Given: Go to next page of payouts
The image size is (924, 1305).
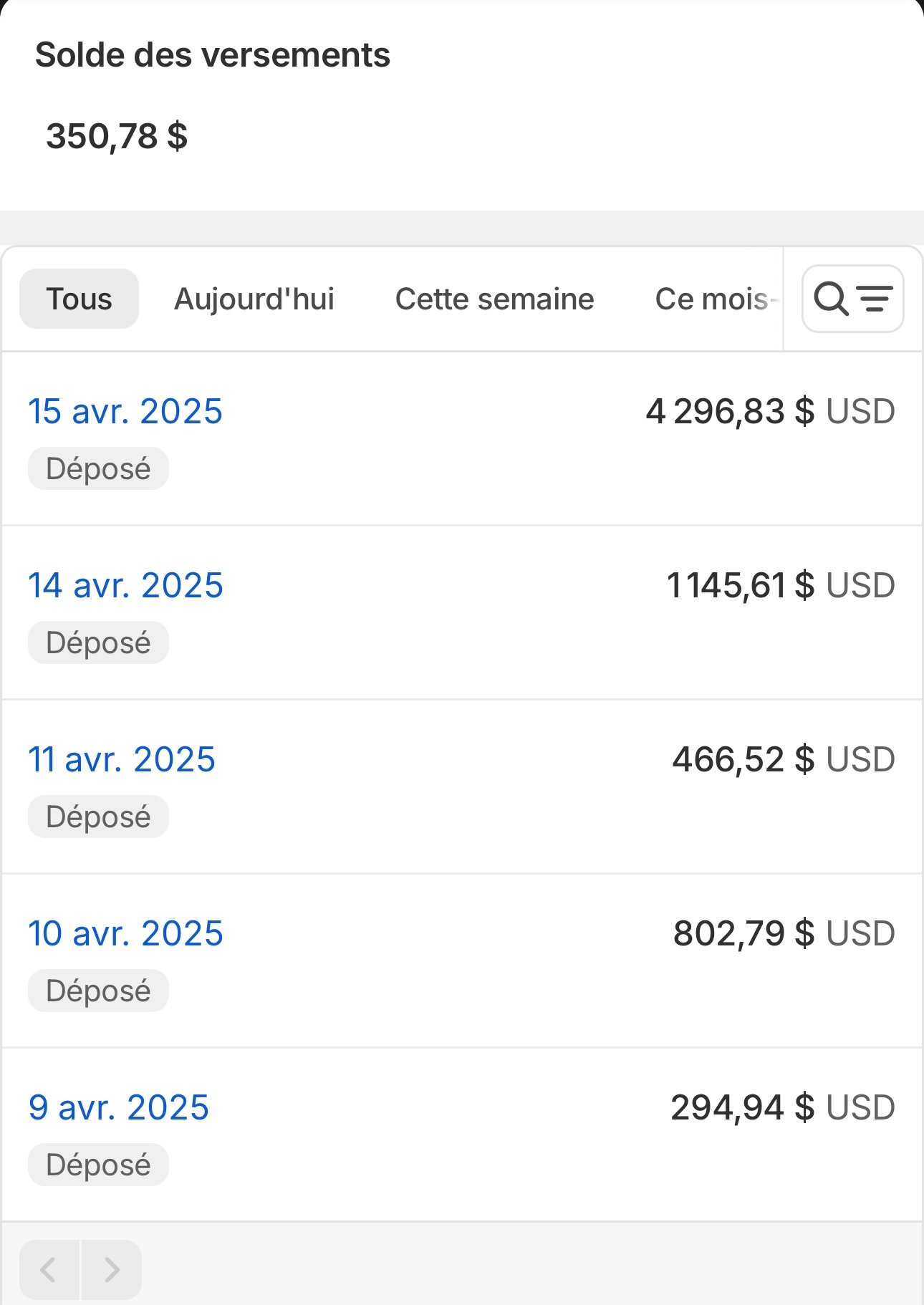Looking at the screenshot, I should (x=112, y=1270).
